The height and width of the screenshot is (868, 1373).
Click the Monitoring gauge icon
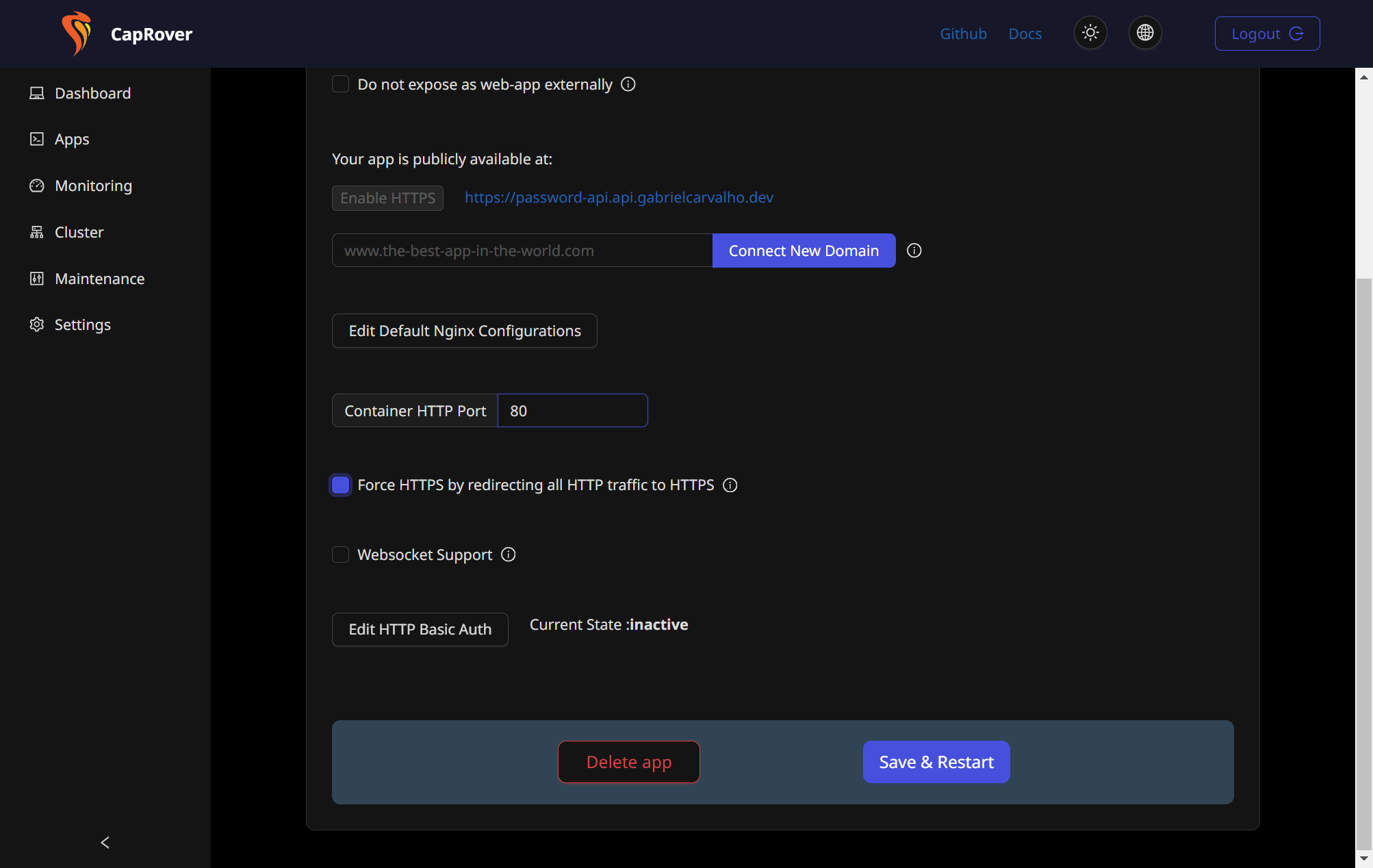point(37,186)
